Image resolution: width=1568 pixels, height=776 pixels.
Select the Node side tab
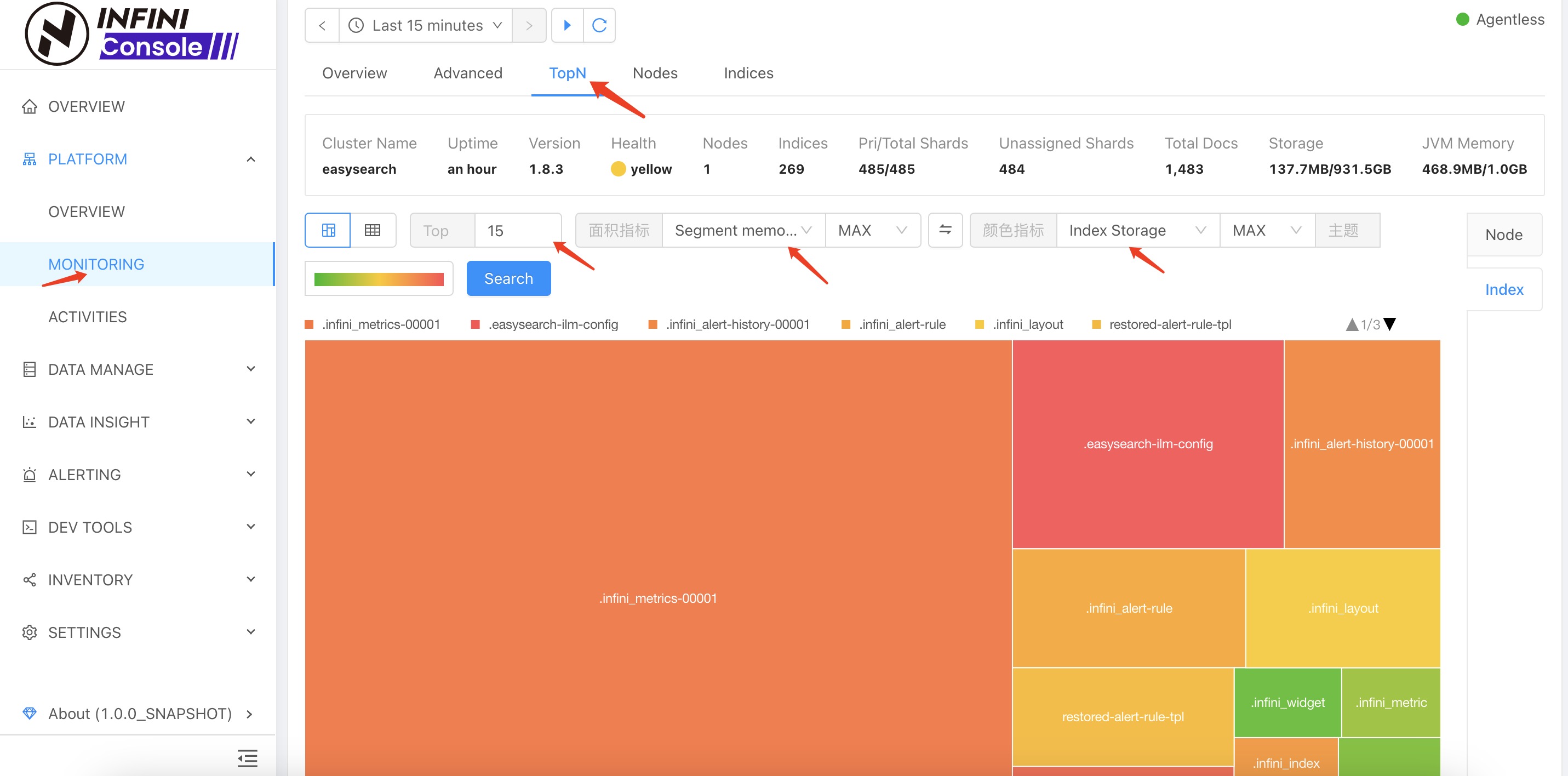click(1503, 235)
